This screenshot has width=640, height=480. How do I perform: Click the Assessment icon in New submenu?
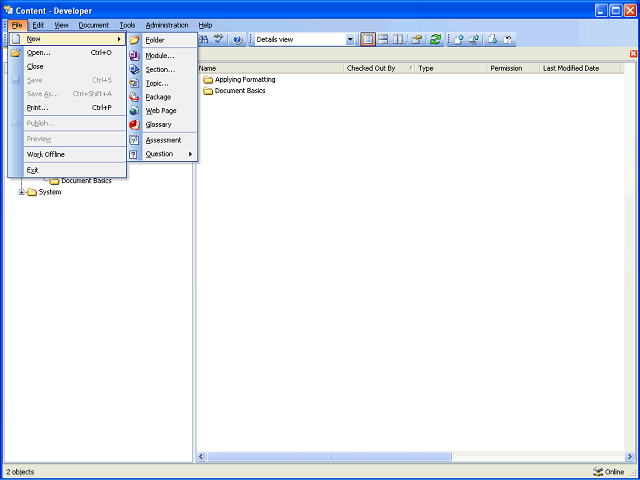click(x=134, y=140)
